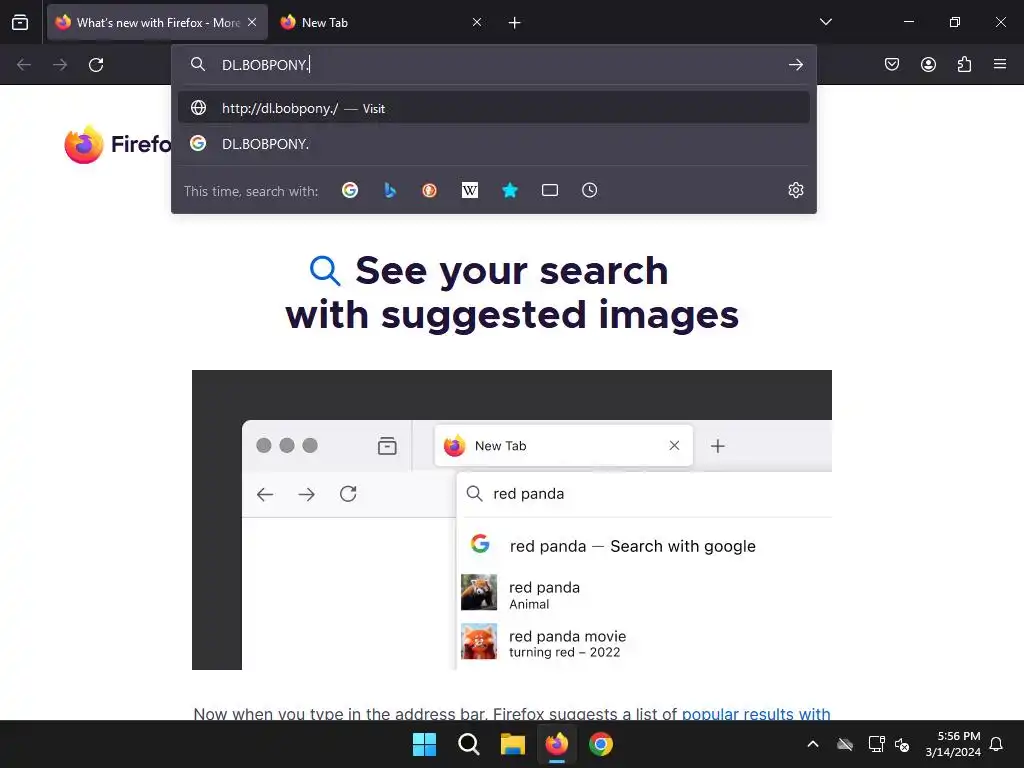Open the application hamburger menu
The width and height of the screenshot is (1024, 768).
(x=1000, y=64)
